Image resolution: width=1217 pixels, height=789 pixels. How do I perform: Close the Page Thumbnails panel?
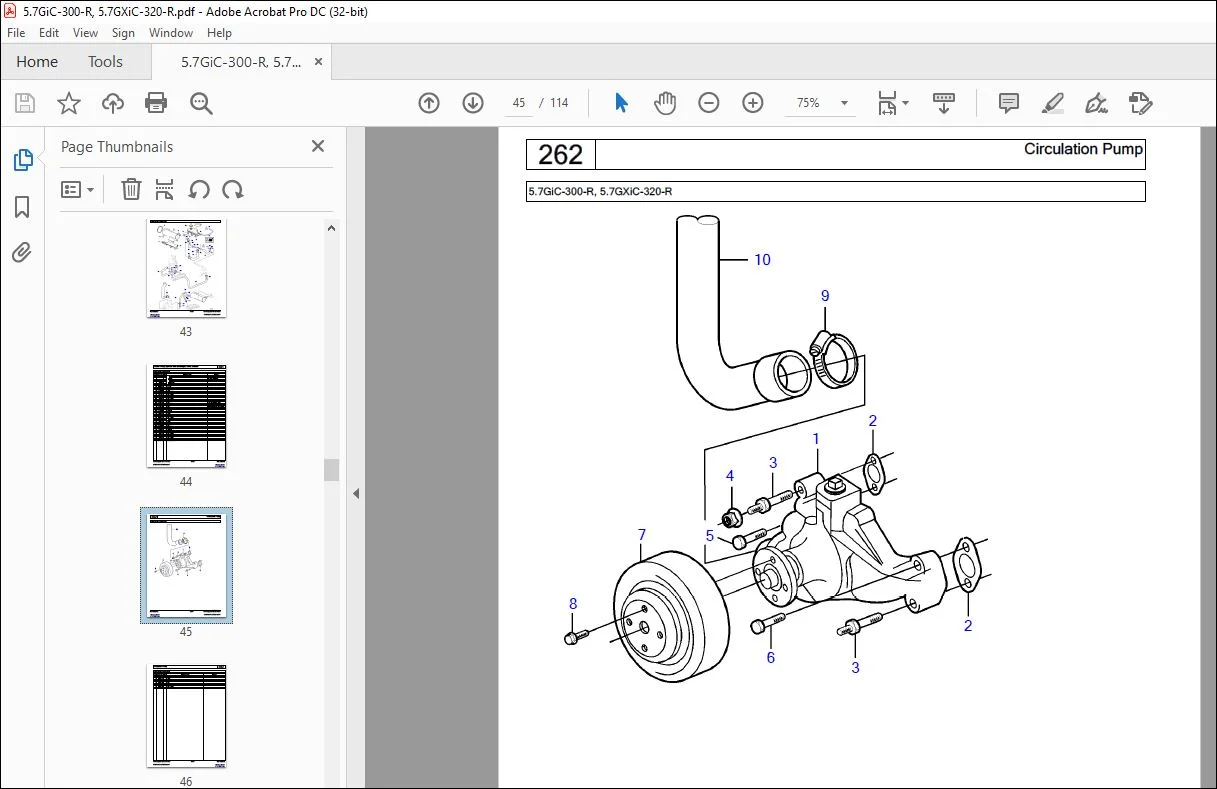click(318, 146)
